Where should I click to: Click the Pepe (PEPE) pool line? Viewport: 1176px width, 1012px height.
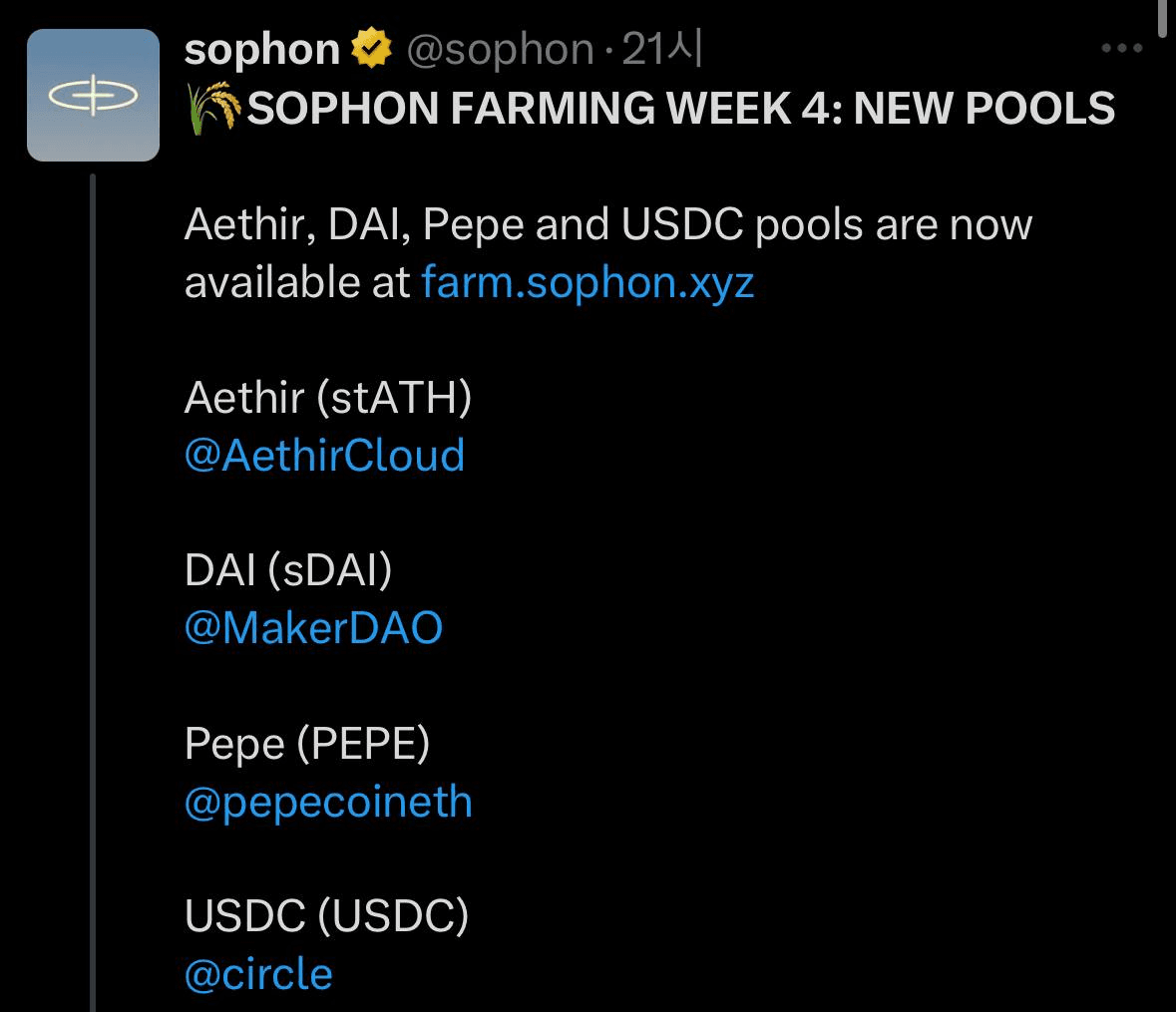(307, 744)
